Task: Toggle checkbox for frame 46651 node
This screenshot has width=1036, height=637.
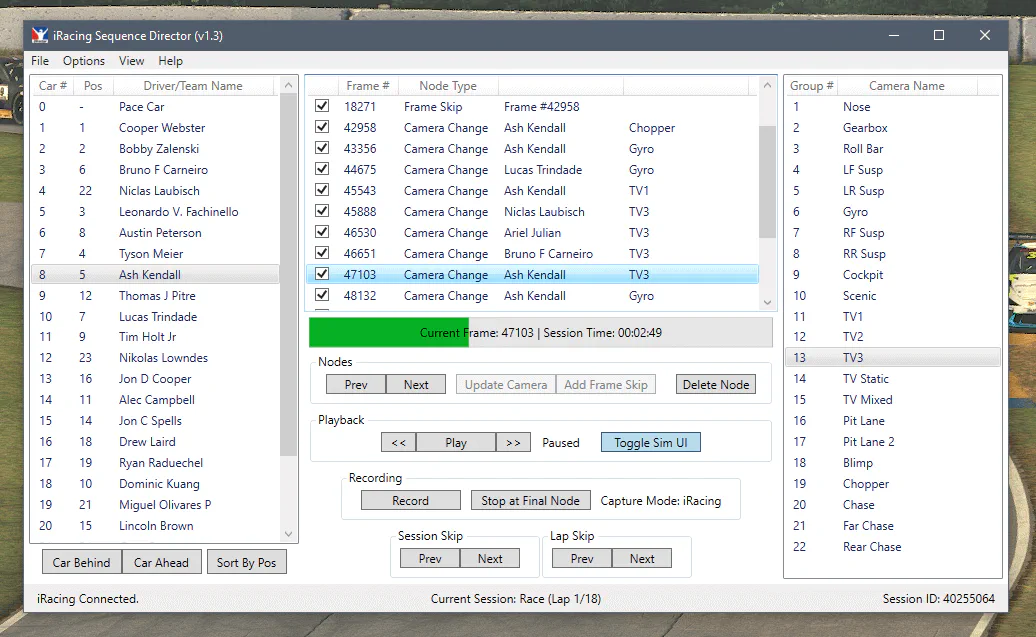Action: point(322,253)
